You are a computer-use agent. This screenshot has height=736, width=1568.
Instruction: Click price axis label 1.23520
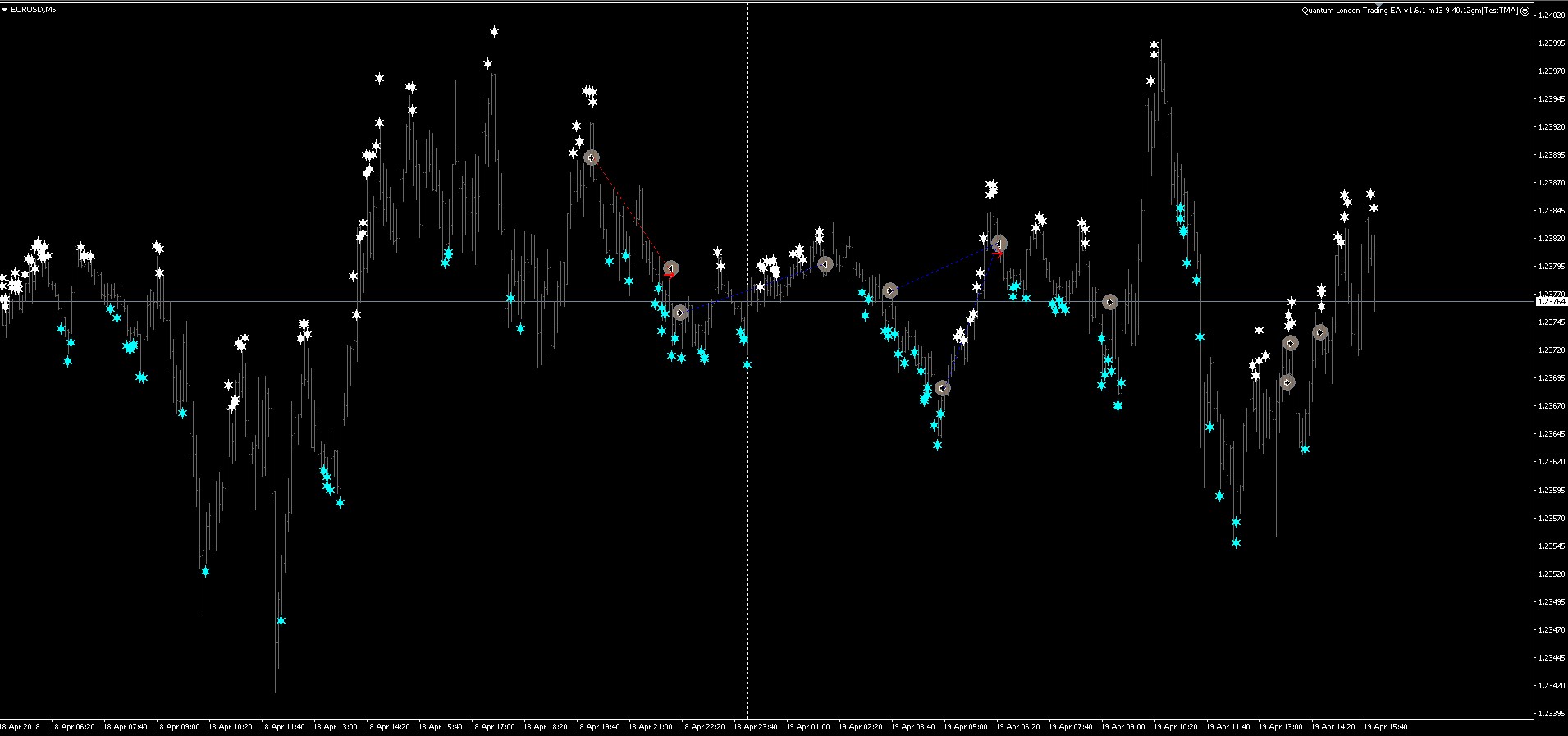click(1551, 574)
